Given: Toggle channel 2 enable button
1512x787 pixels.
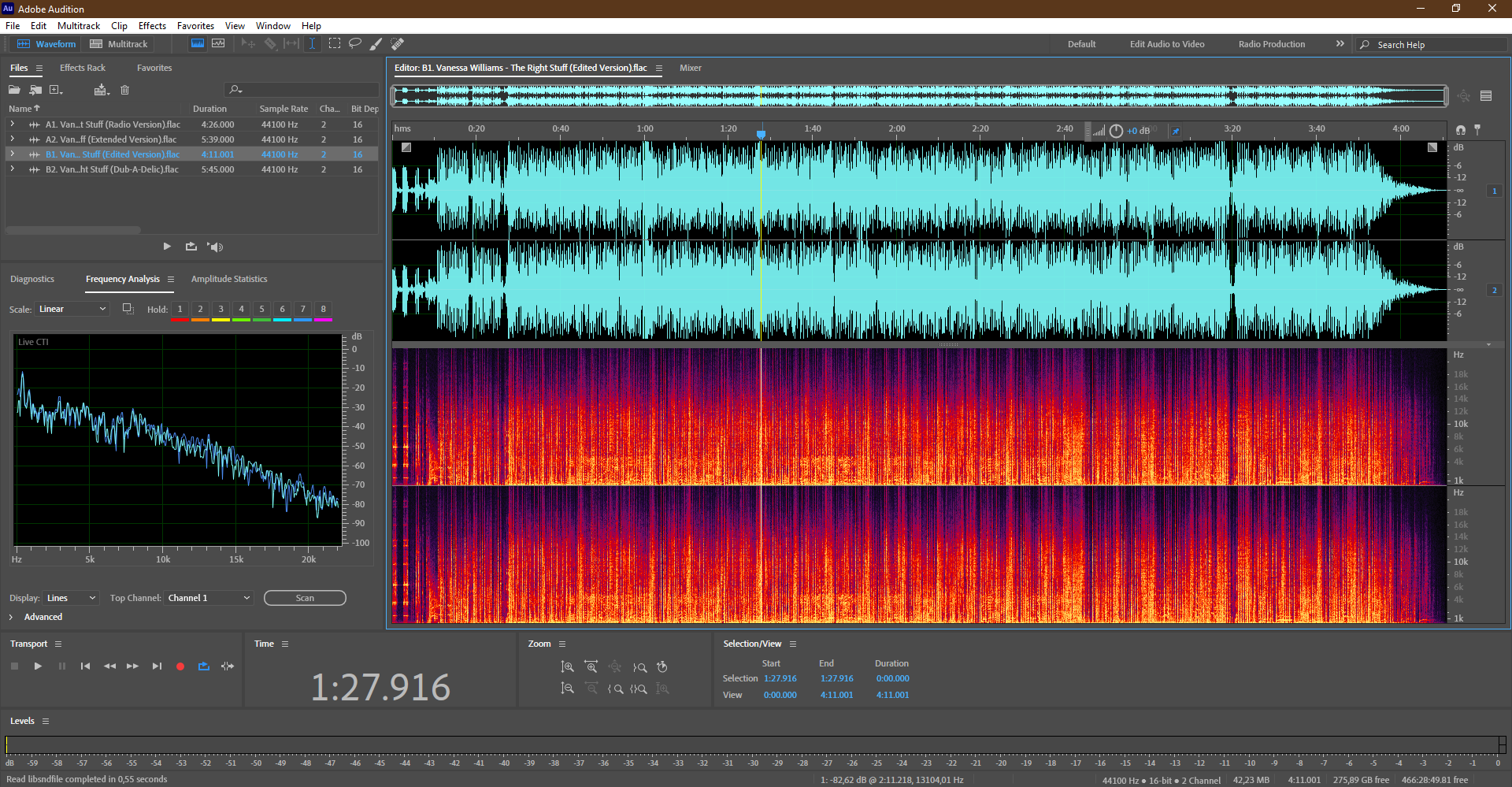Looking at the screenshot, I should [1494, 290].
